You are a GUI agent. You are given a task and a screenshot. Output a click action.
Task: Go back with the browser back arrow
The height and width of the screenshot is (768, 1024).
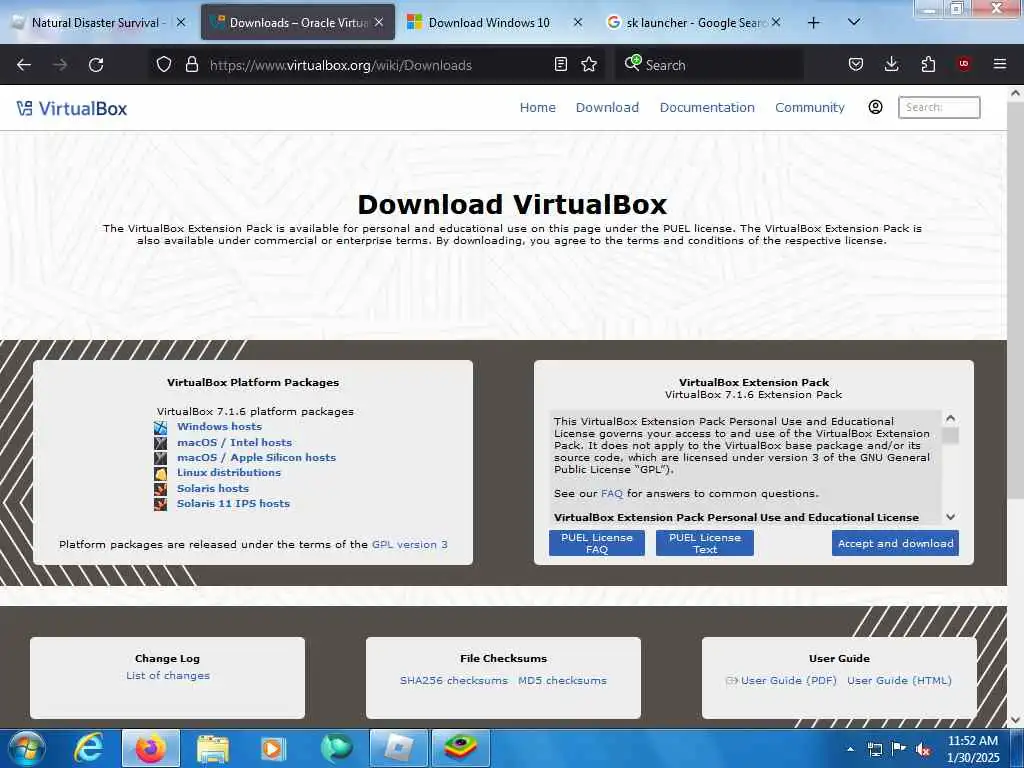click(x=24, y=65)
